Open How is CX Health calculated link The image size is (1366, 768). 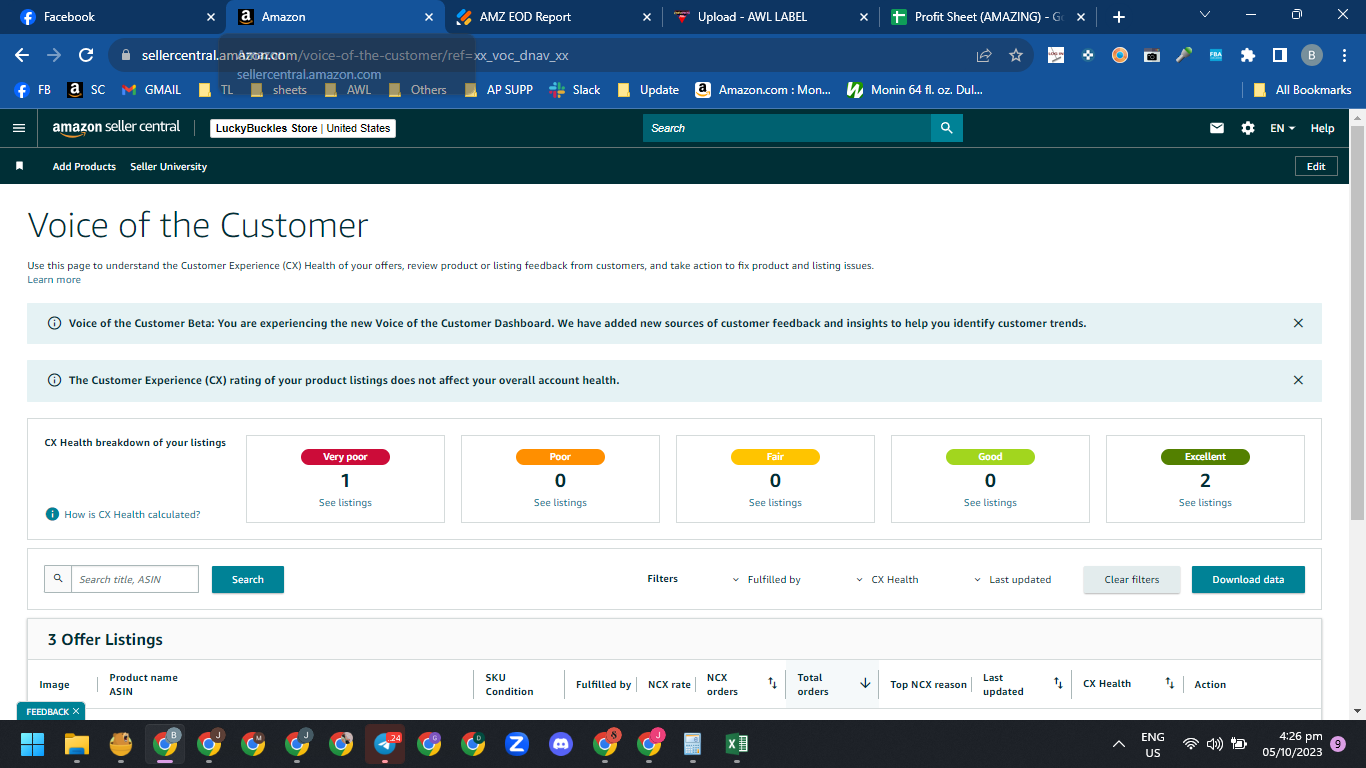132,514
